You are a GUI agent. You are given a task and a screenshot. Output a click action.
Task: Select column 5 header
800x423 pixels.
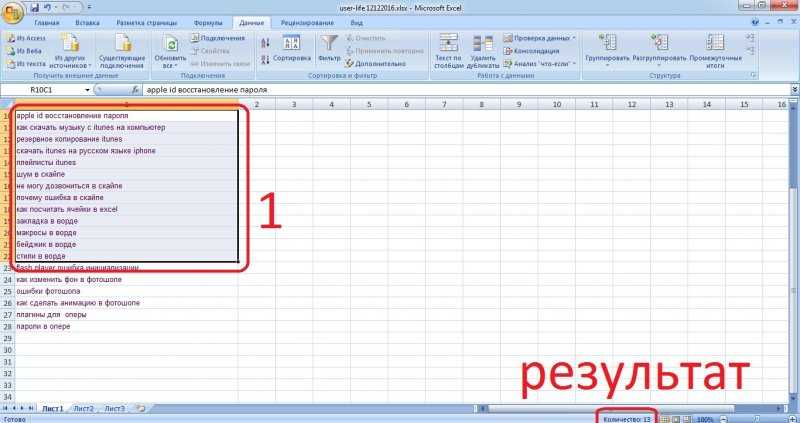369,105
